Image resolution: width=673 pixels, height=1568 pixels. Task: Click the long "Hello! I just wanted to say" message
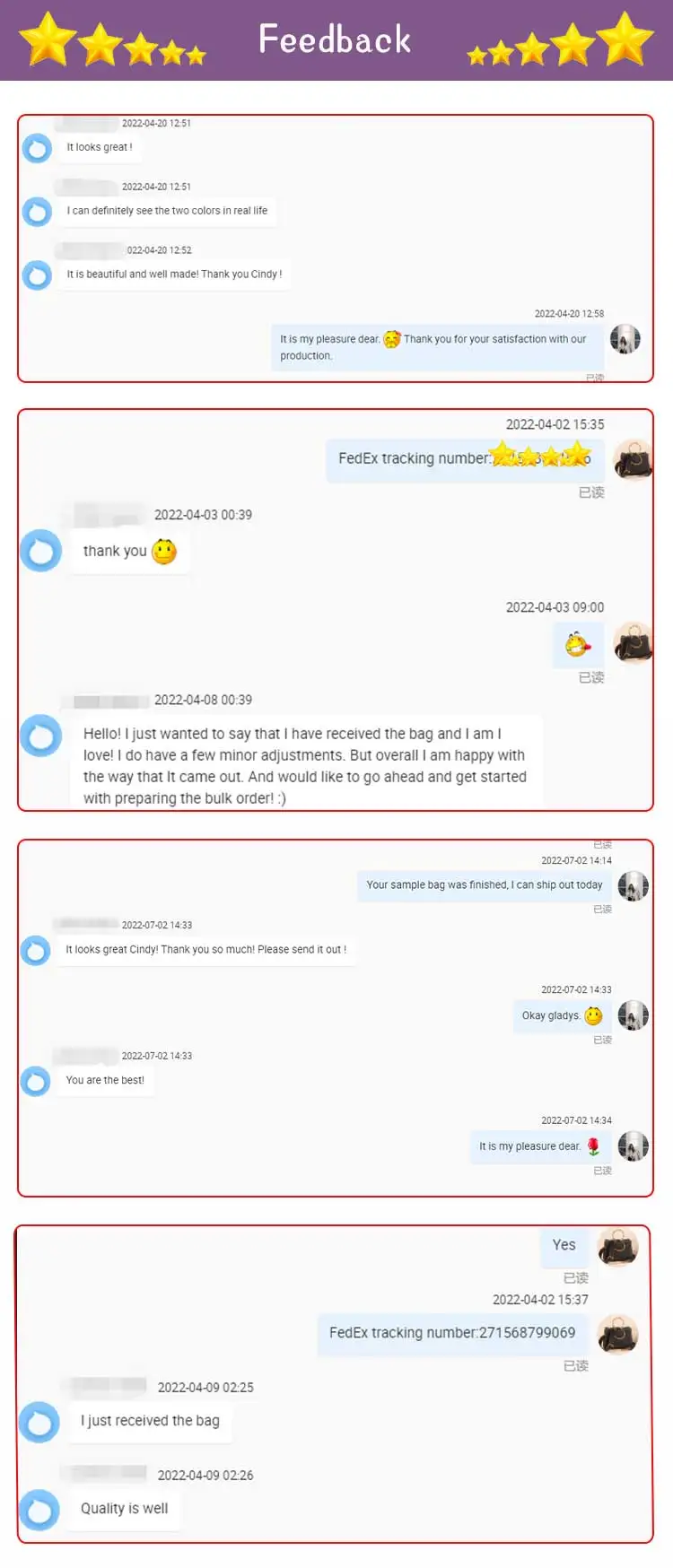[x=305, y=765]
